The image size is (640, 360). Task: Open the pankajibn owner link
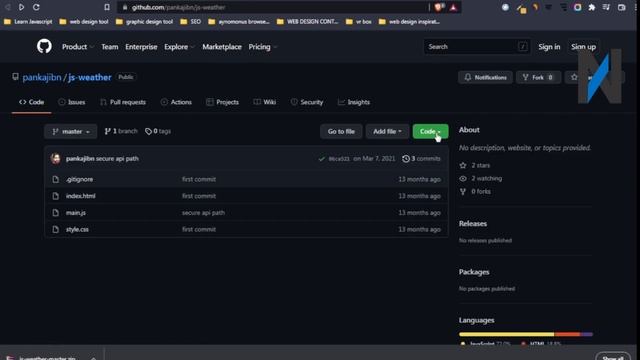click(42, 77)
